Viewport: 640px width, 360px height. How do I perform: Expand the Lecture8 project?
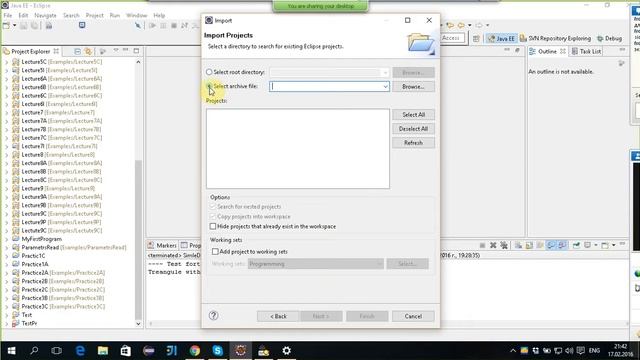click(6, 155)
